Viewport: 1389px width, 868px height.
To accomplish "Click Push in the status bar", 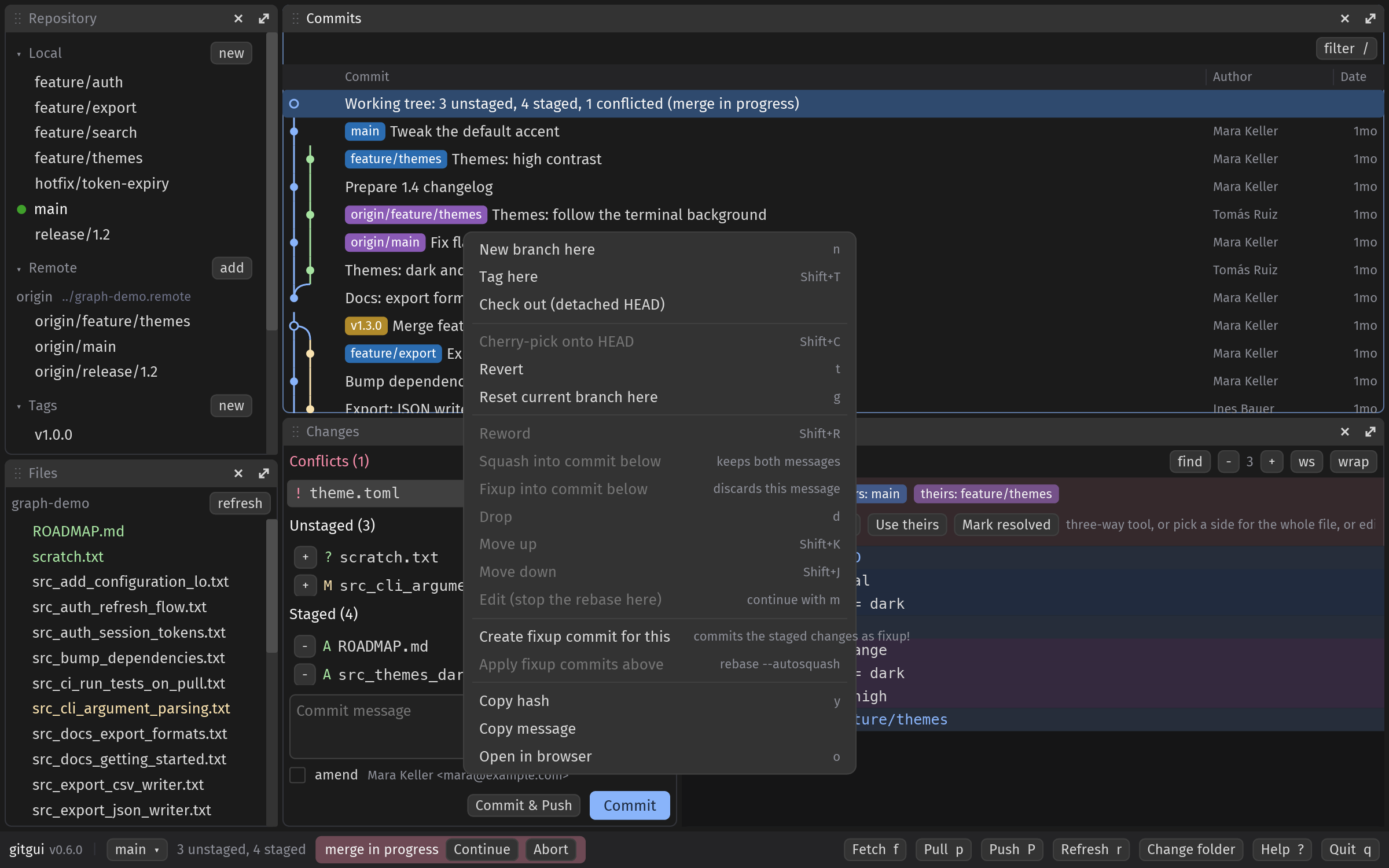I will tap(1012, 849).
